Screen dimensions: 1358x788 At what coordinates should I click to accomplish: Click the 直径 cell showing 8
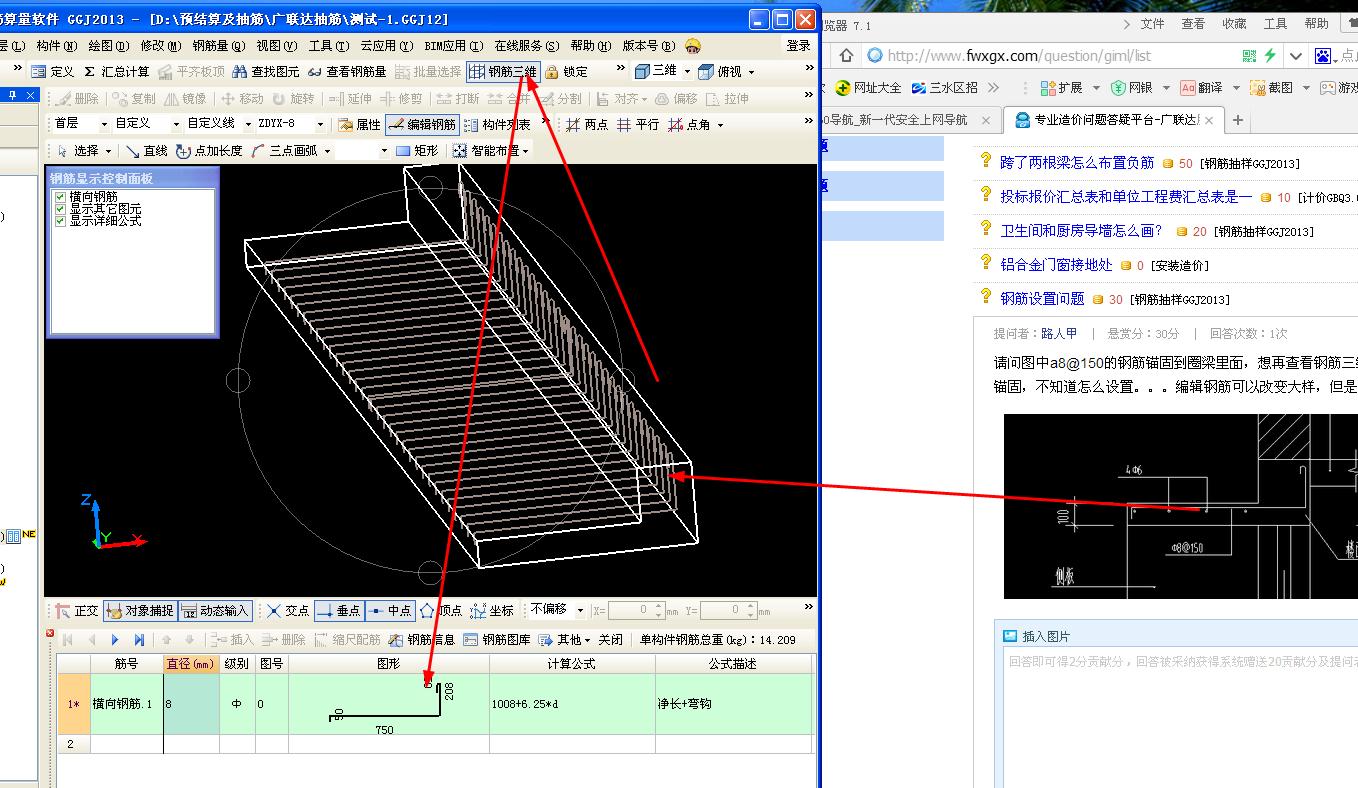[x=191, y=704]
